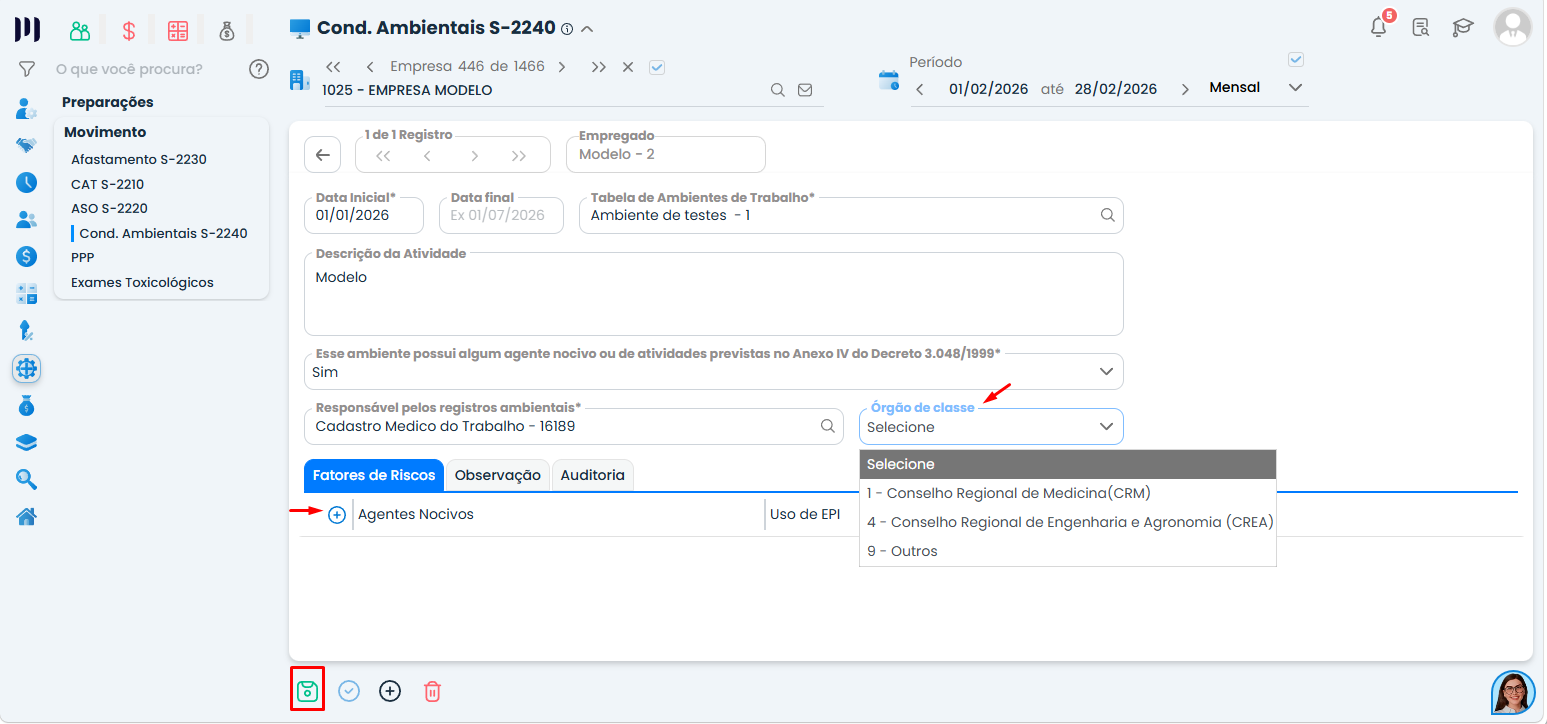Image resolution: width=1547 pixels, height=724 pixels.
Task: Open the handshake module in sidebar
Action: 27,145
